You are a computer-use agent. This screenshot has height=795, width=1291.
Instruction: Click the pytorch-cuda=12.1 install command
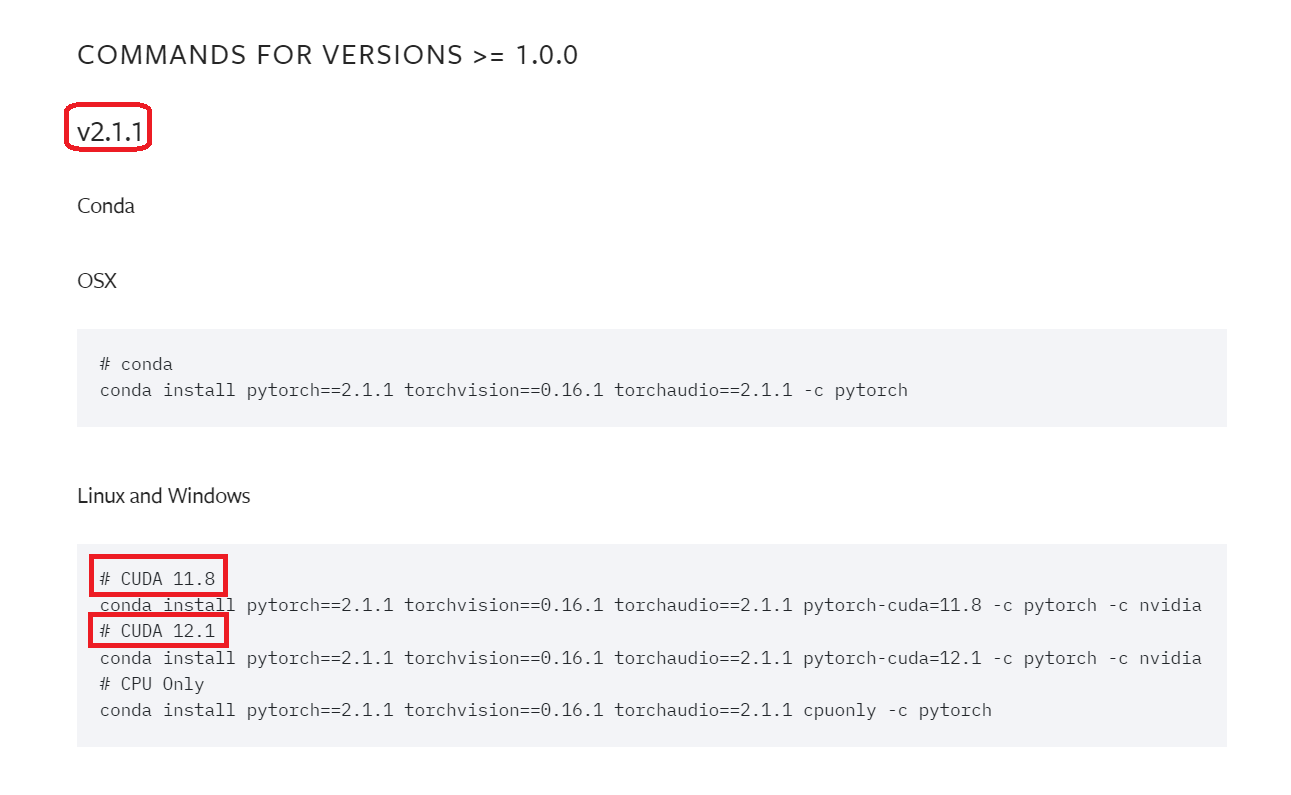coord(651,658)
